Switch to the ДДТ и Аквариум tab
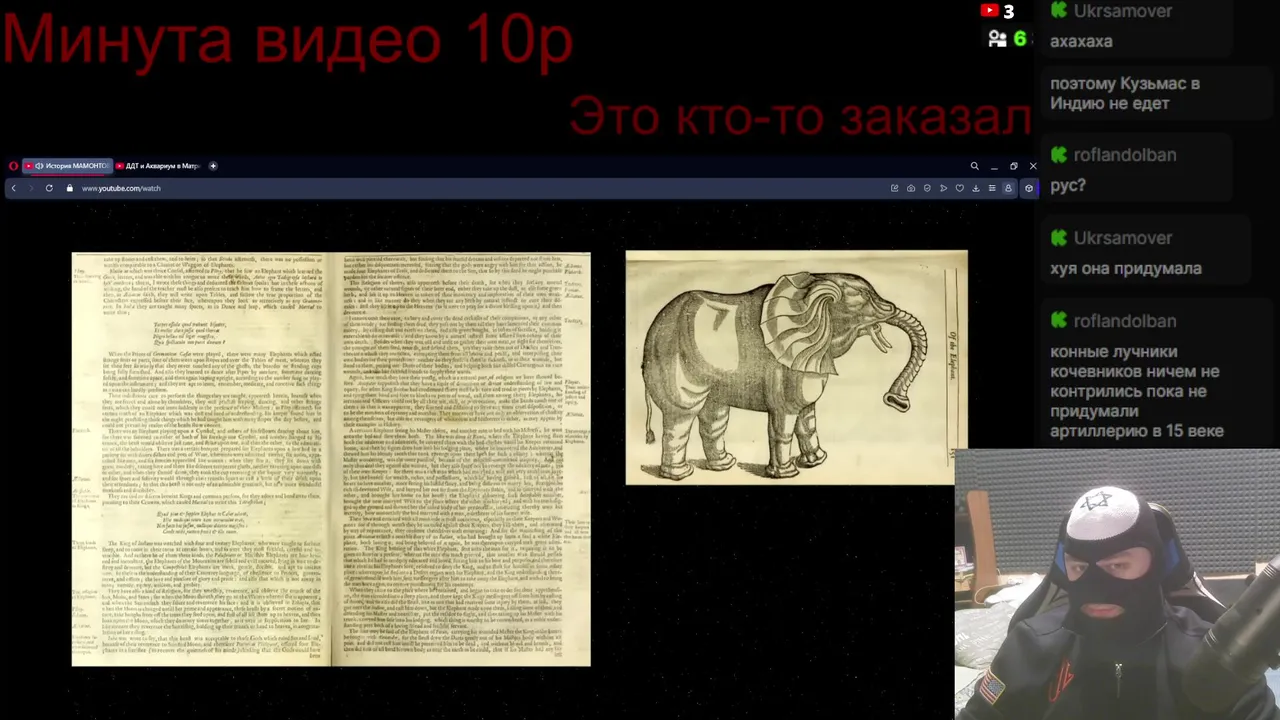 tap(158, 166)
